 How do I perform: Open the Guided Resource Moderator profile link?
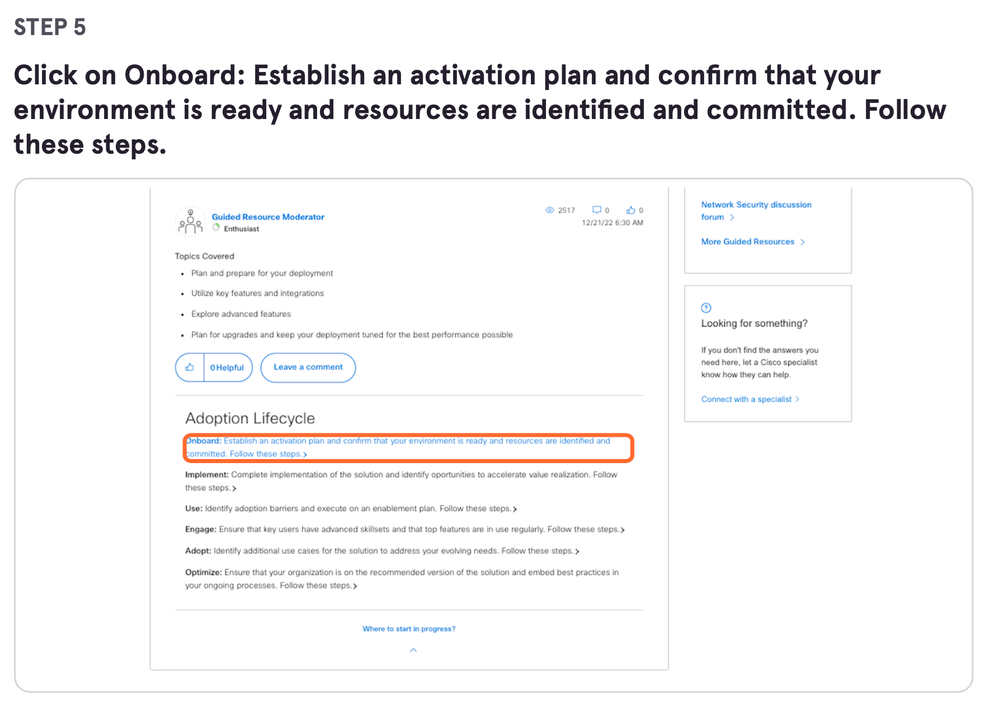tap(268, 217)
